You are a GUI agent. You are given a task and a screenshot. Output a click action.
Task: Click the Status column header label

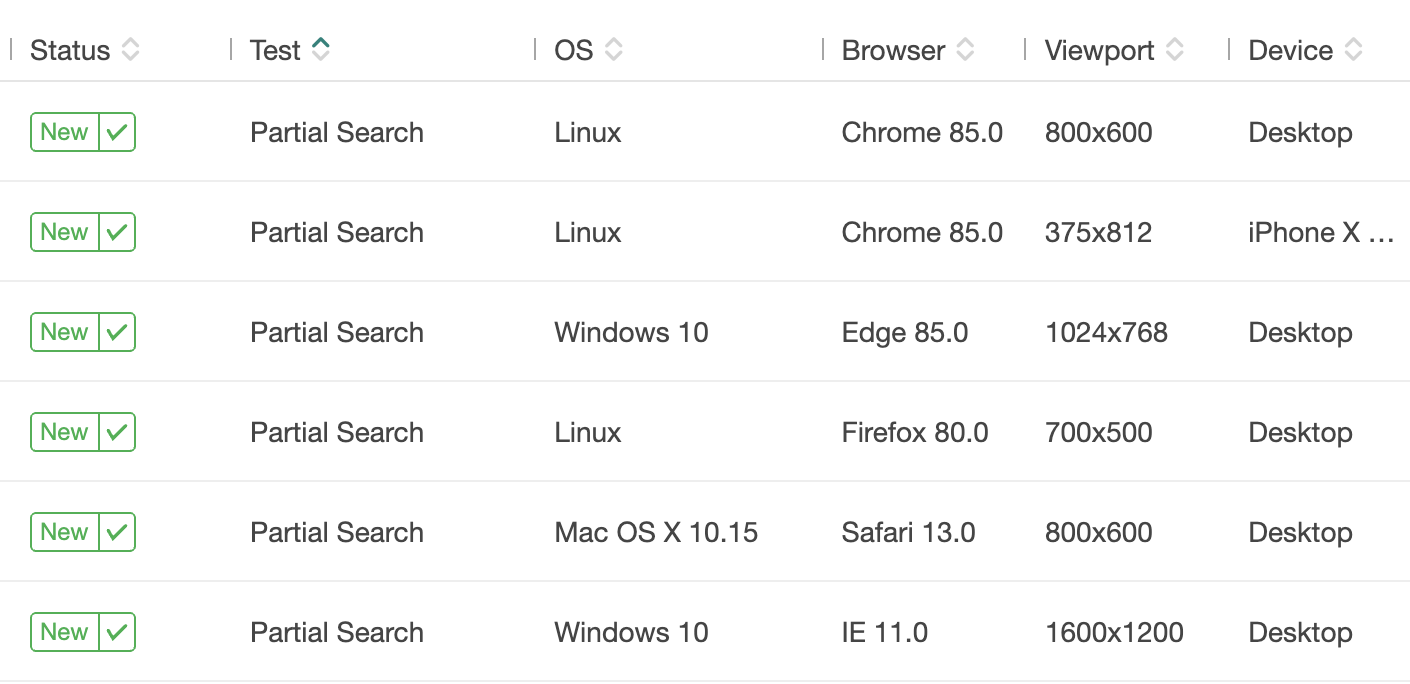[70, 50]
